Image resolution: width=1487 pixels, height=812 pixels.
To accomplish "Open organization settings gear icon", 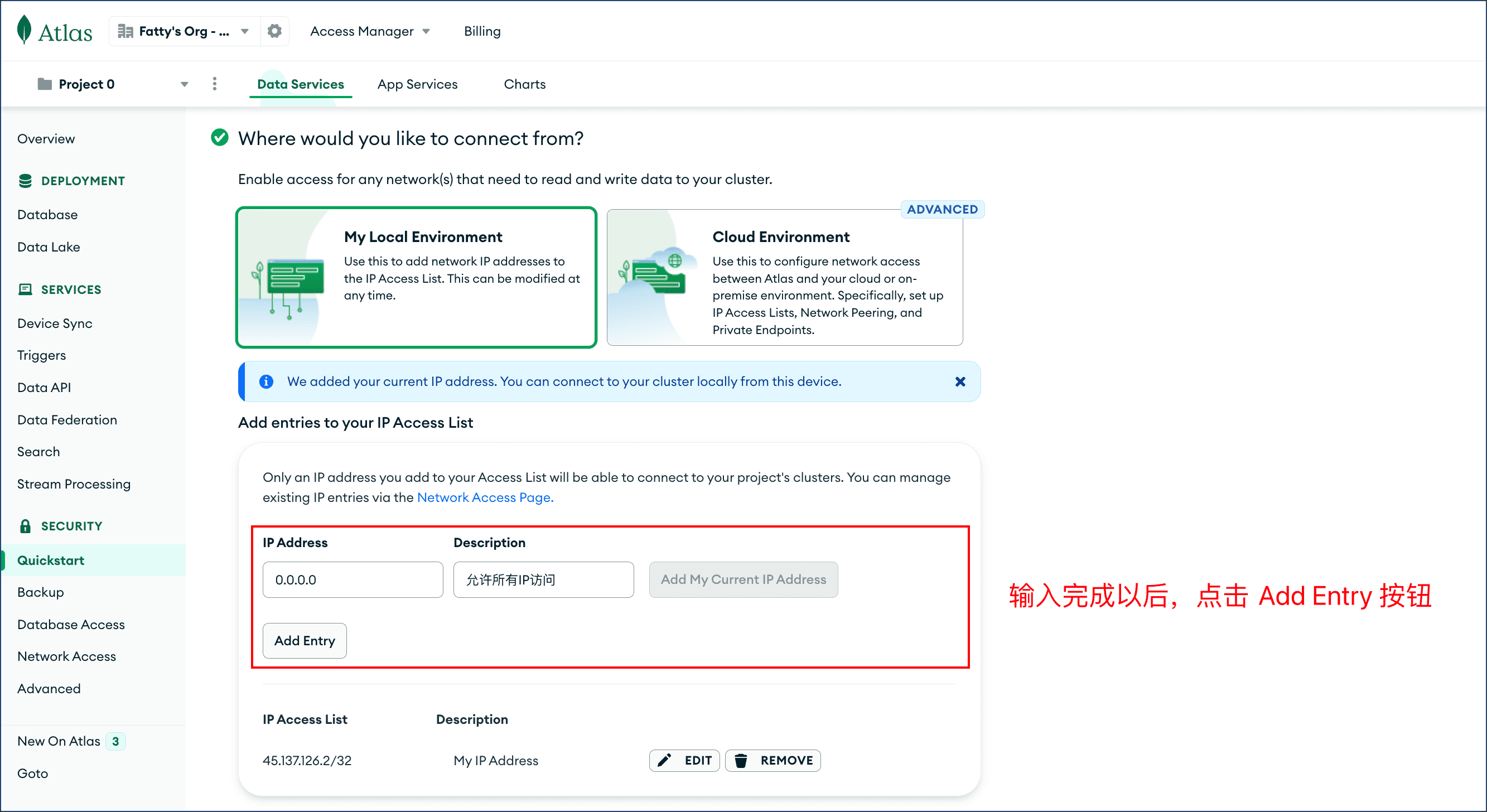I will (275, 31).
